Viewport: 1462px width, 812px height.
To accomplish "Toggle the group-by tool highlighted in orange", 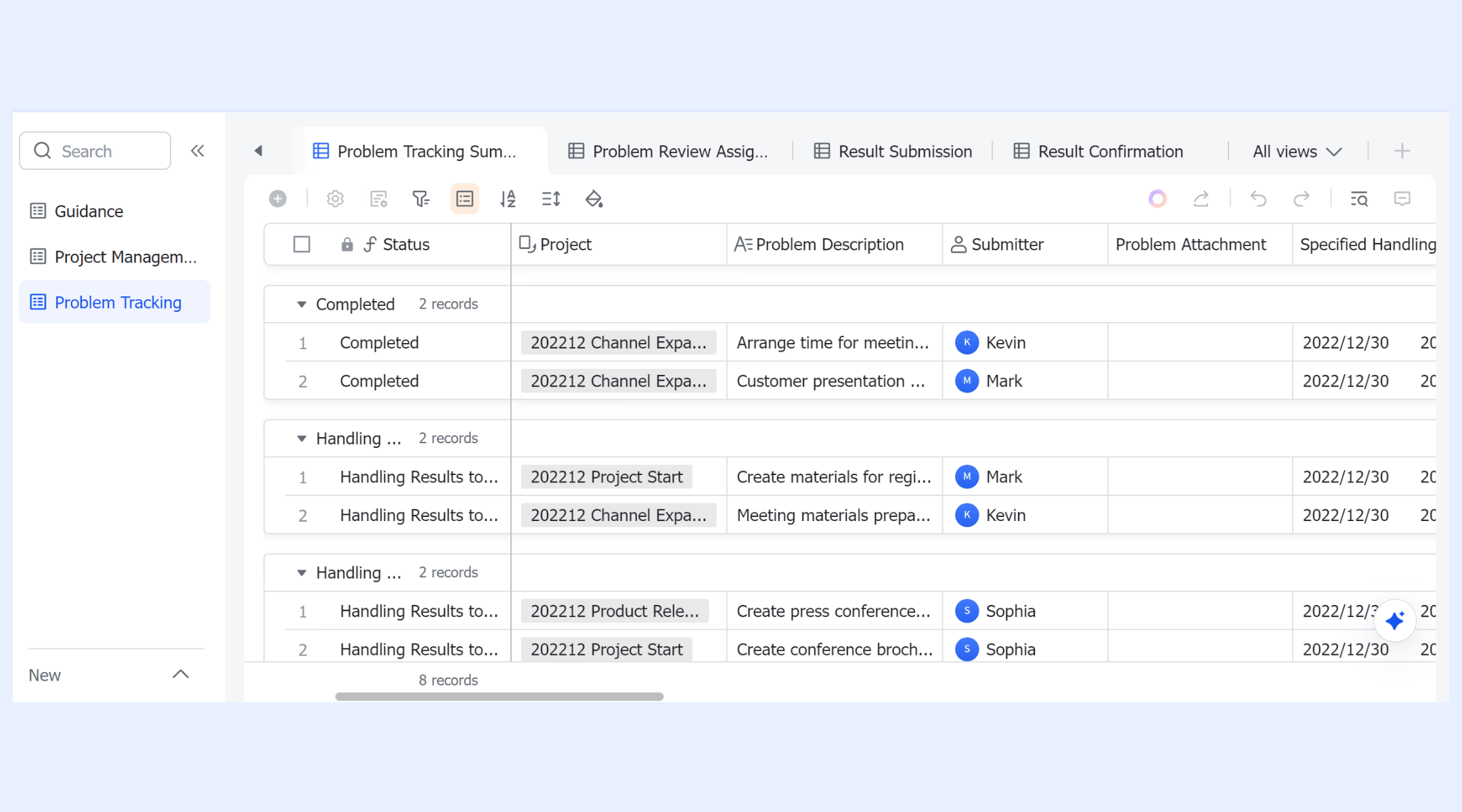I will 465,199.
